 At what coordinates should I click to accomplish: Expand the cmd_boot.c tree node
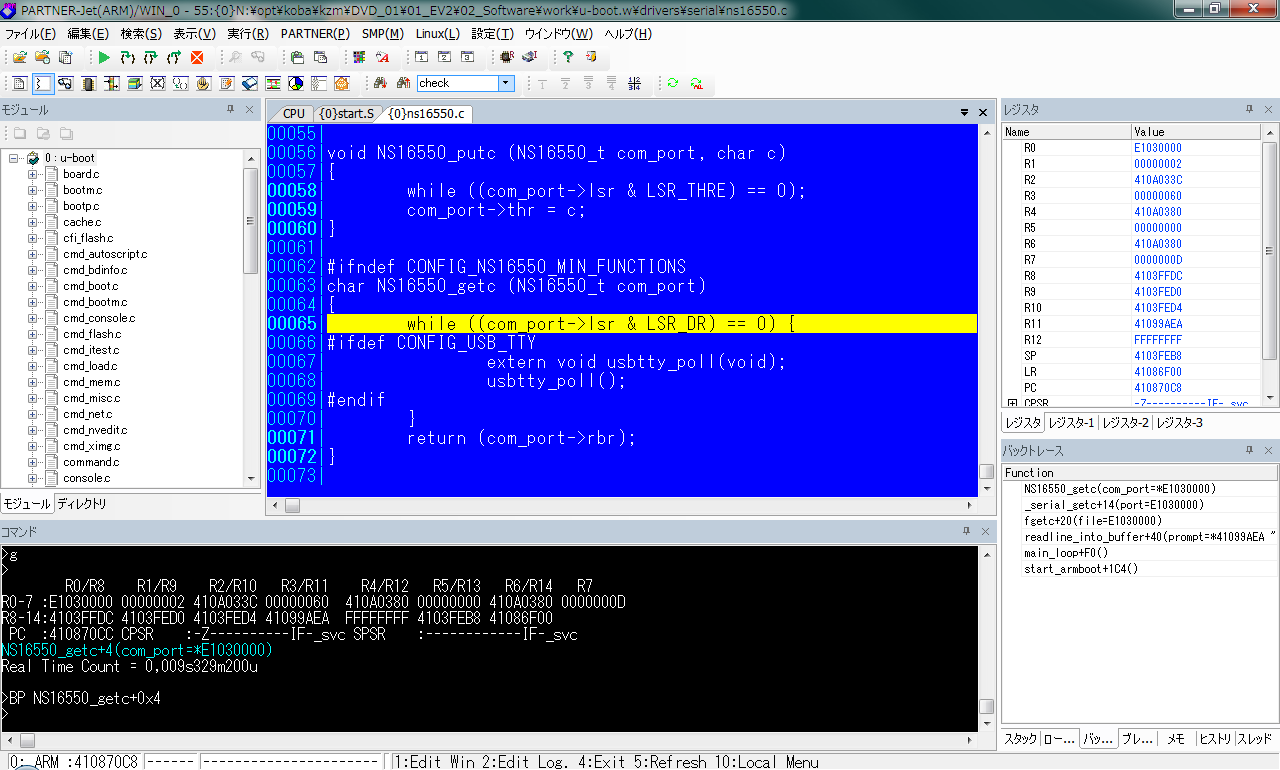point(33,286)
